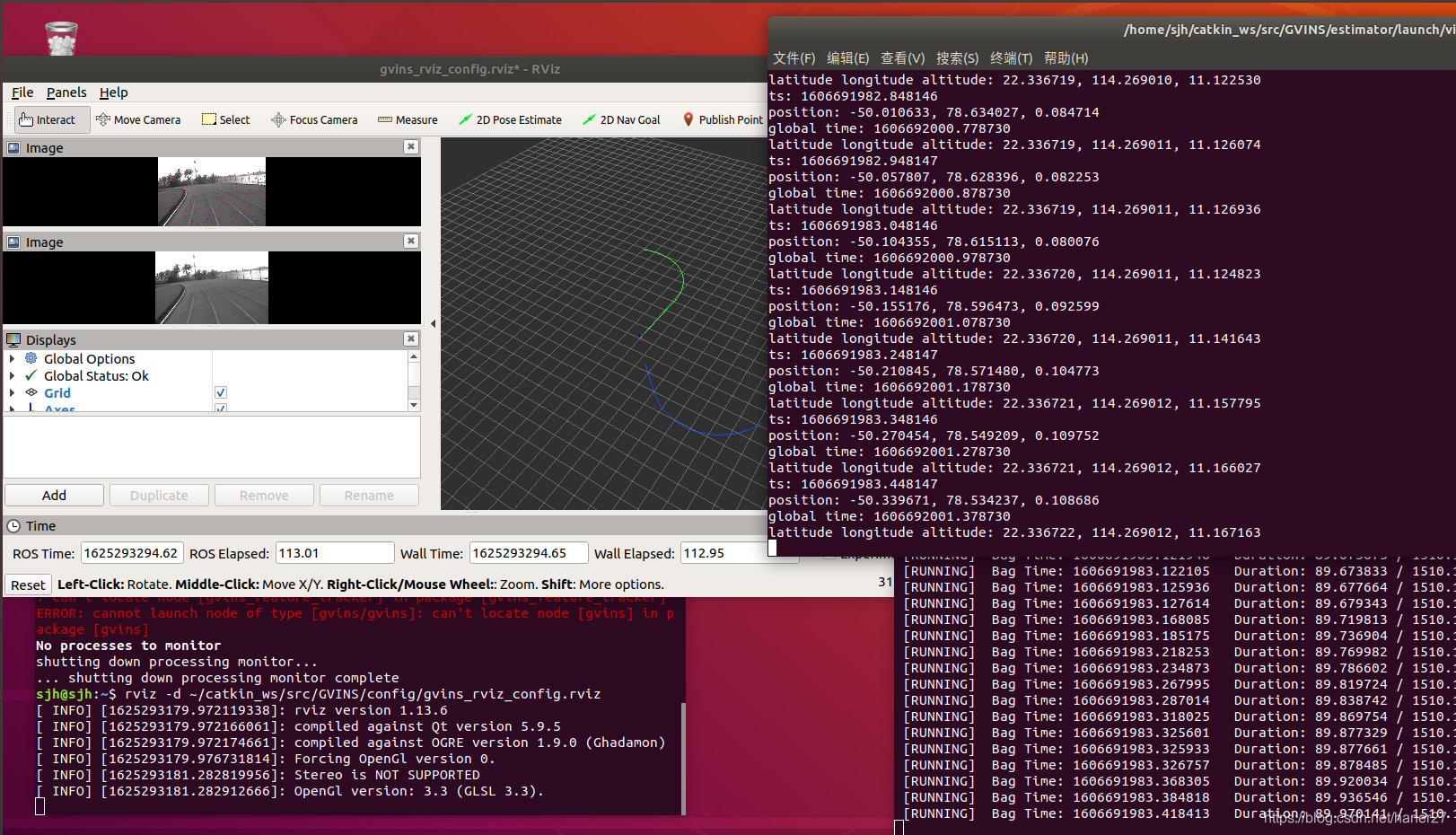The height and width of the screenshot is (835, 1456).
Task: Open 查看(V) menu in terminal
Action: 902,58
